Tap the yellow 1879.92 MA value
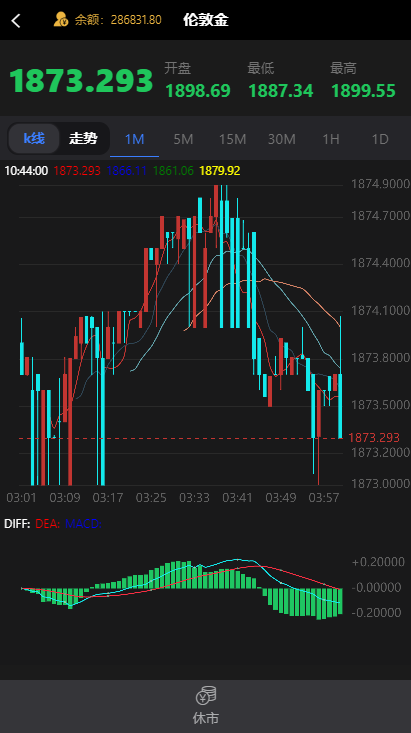Image resolution: width=411 pixels, height=733 pixels. 220,171
